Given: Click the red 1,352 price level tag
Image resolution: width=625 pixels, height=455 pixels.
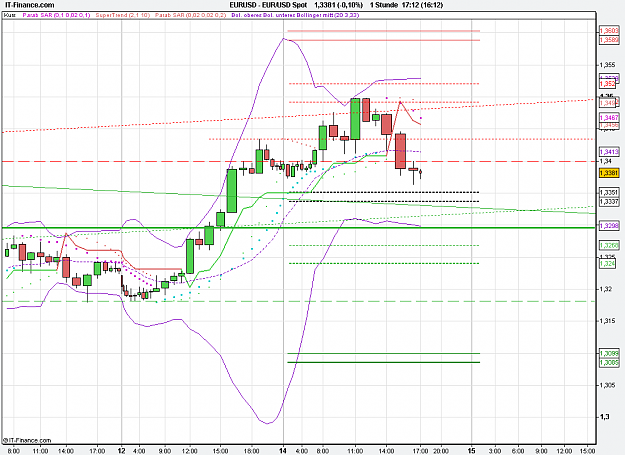Looking at the screenshot, I should (x=608, y=84).
